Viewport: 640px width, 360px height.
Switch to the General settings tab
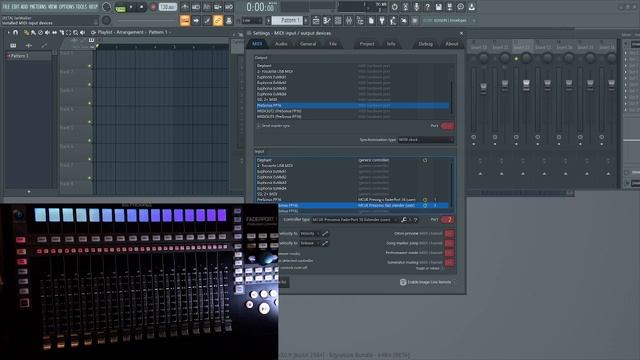tap(308, 44)
